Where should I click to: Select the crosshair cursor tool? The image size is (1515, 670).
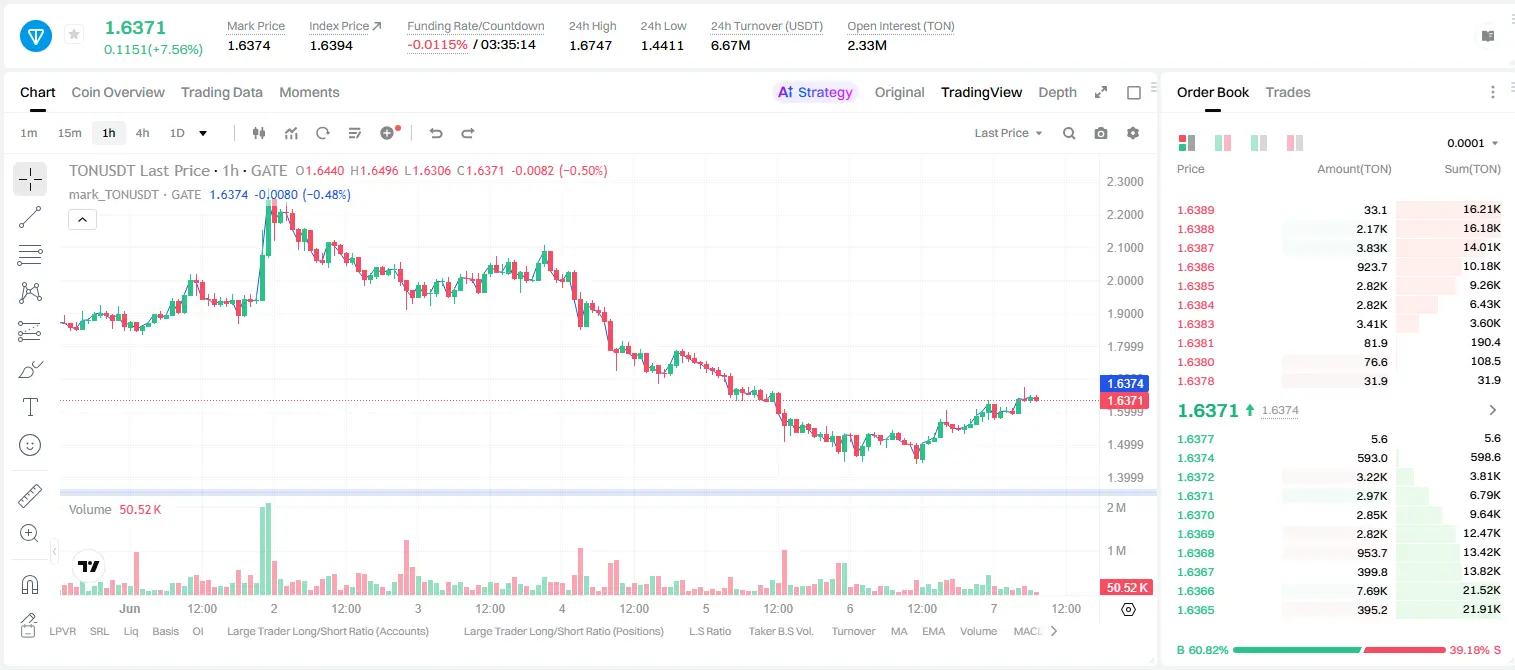[x=30, y=180]
